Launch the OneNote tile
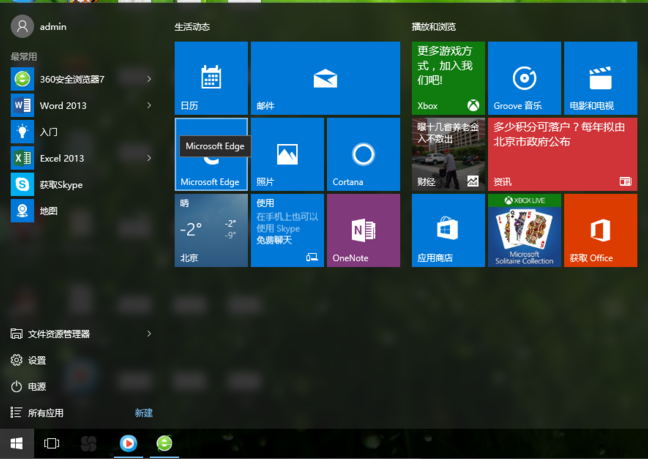The width and height of the screenshot is (648, 459). [x=363, y=231]
